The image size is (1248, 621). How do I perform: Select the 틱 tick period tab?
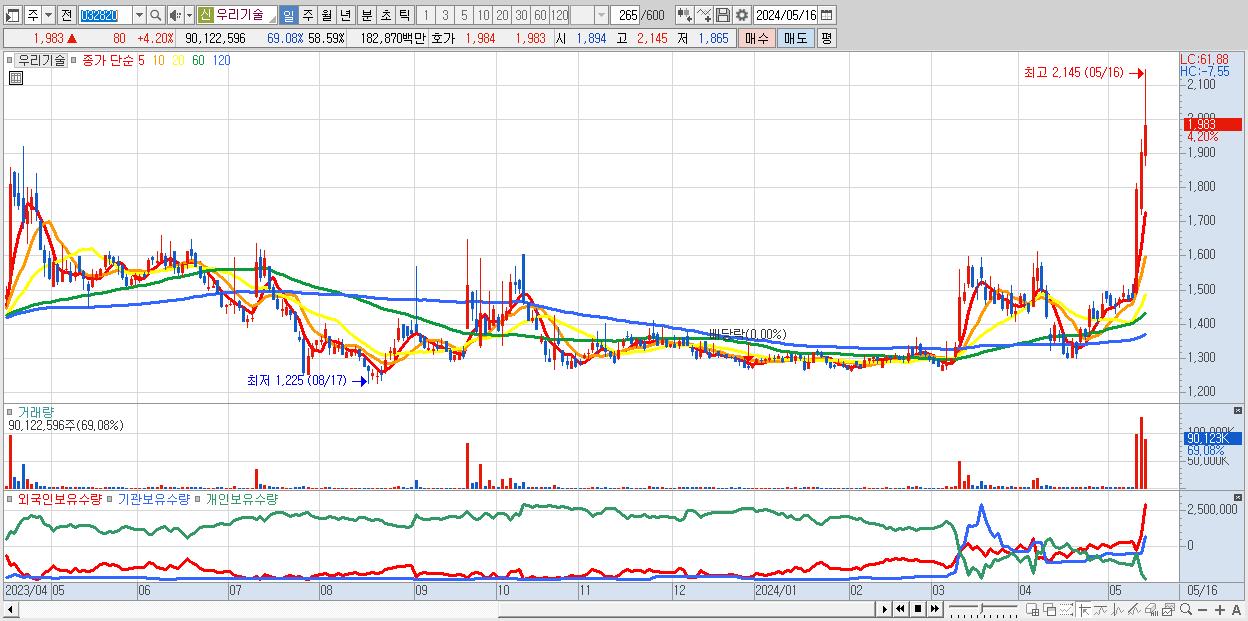[404, 15]
